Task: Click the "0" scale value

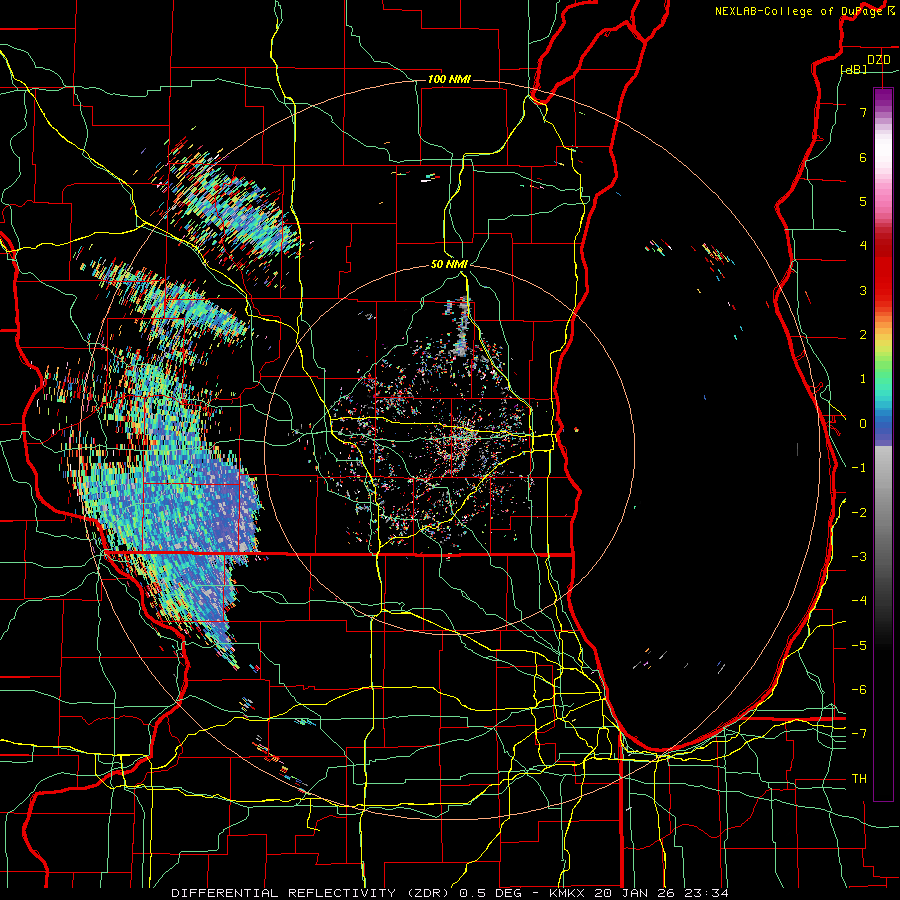Action: [863, 424]
